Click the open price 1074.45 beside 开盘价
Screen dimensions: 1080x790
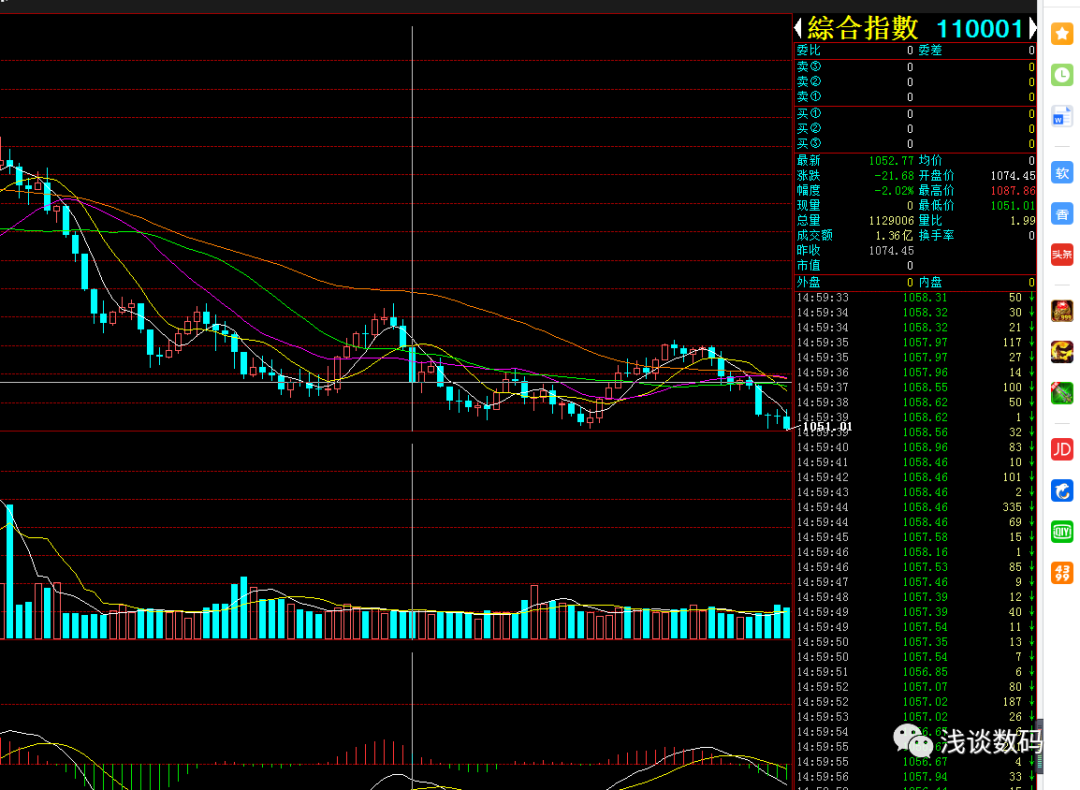pos(1012,176)
